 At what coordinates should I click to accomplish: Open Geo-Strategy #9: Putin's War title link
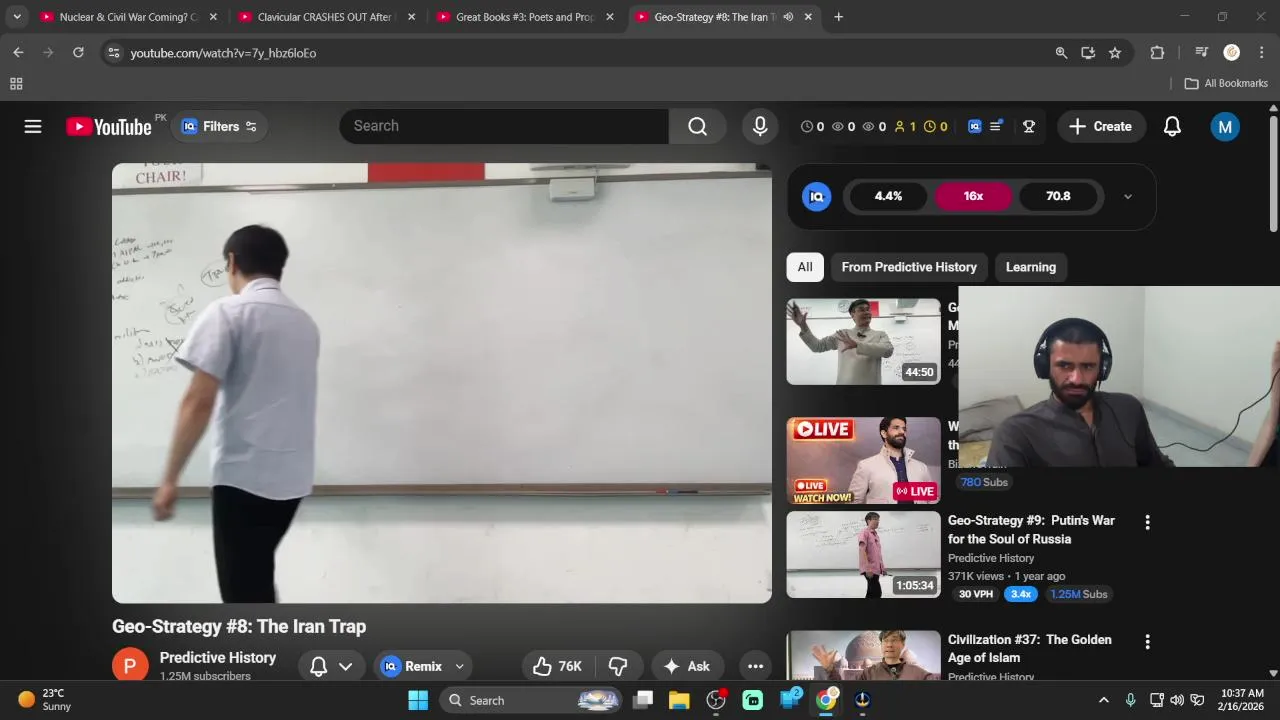click(x=1031, y=530)
